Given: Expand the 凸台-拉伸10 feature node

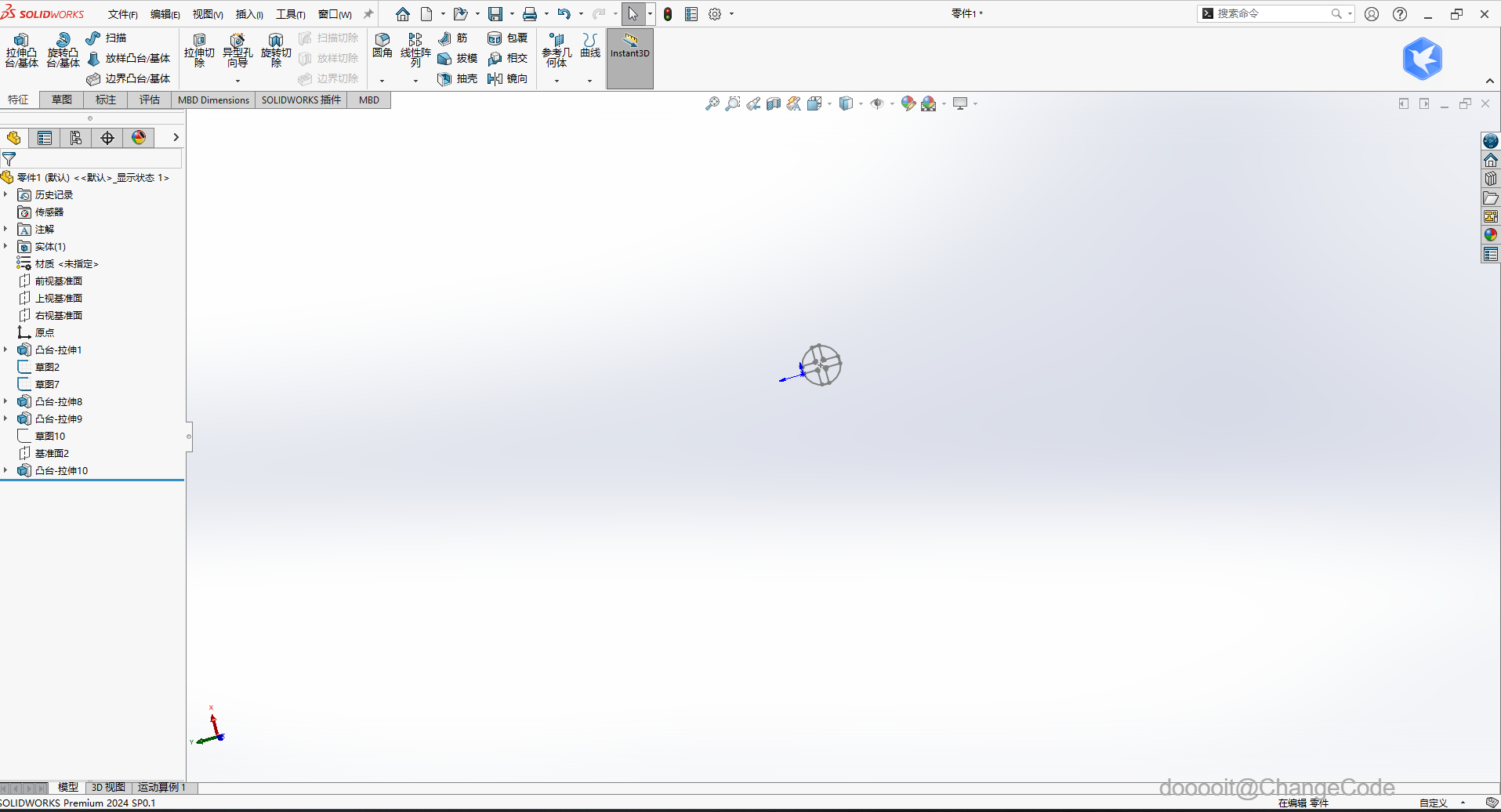Looking at the screenshot, I should pyautogui.click(x=5, y=470).
